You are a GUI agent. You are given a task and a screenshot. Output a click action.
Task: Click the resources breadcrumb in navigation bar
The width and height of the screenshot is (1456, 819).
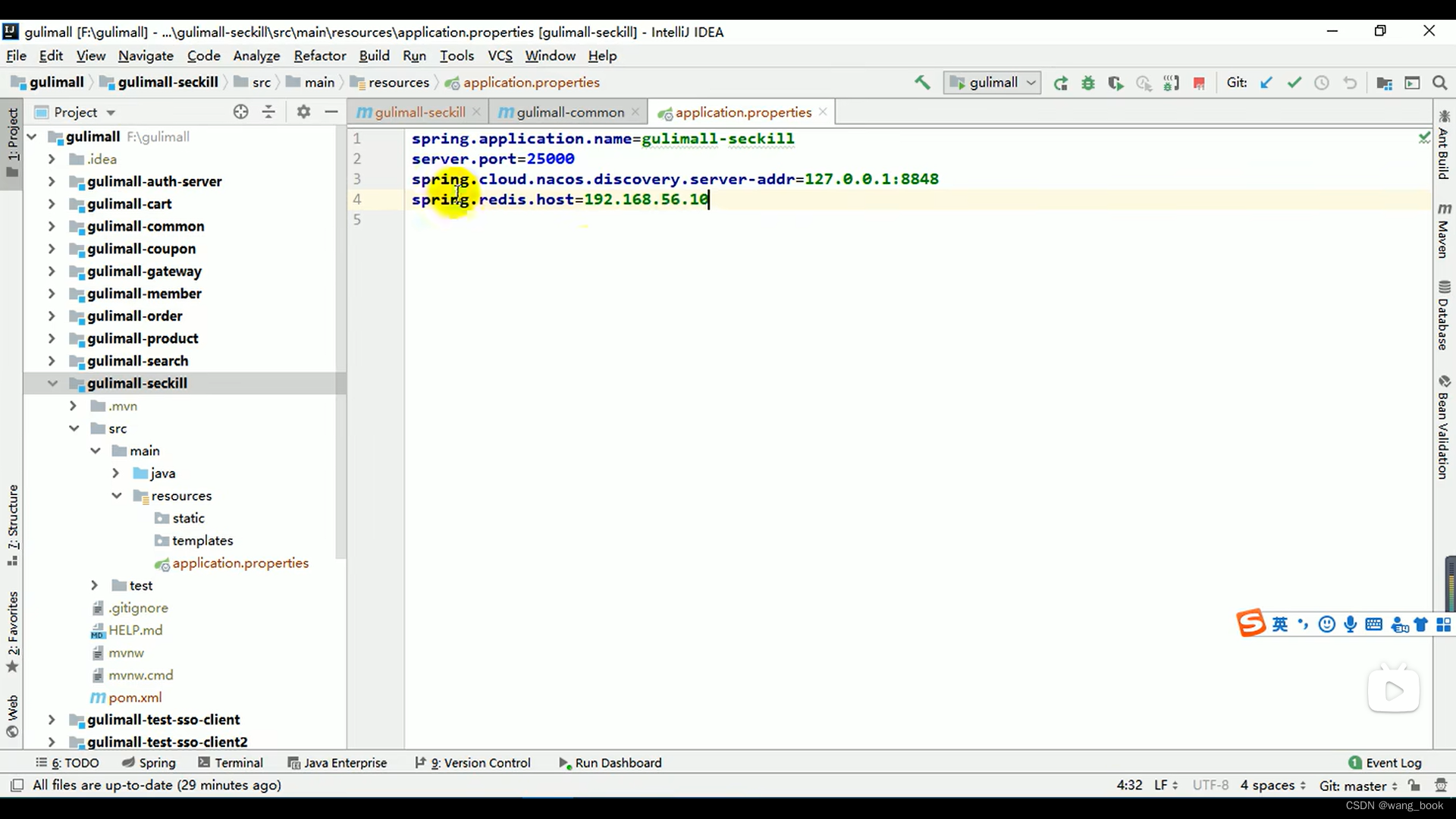click(x=391, y=83)
